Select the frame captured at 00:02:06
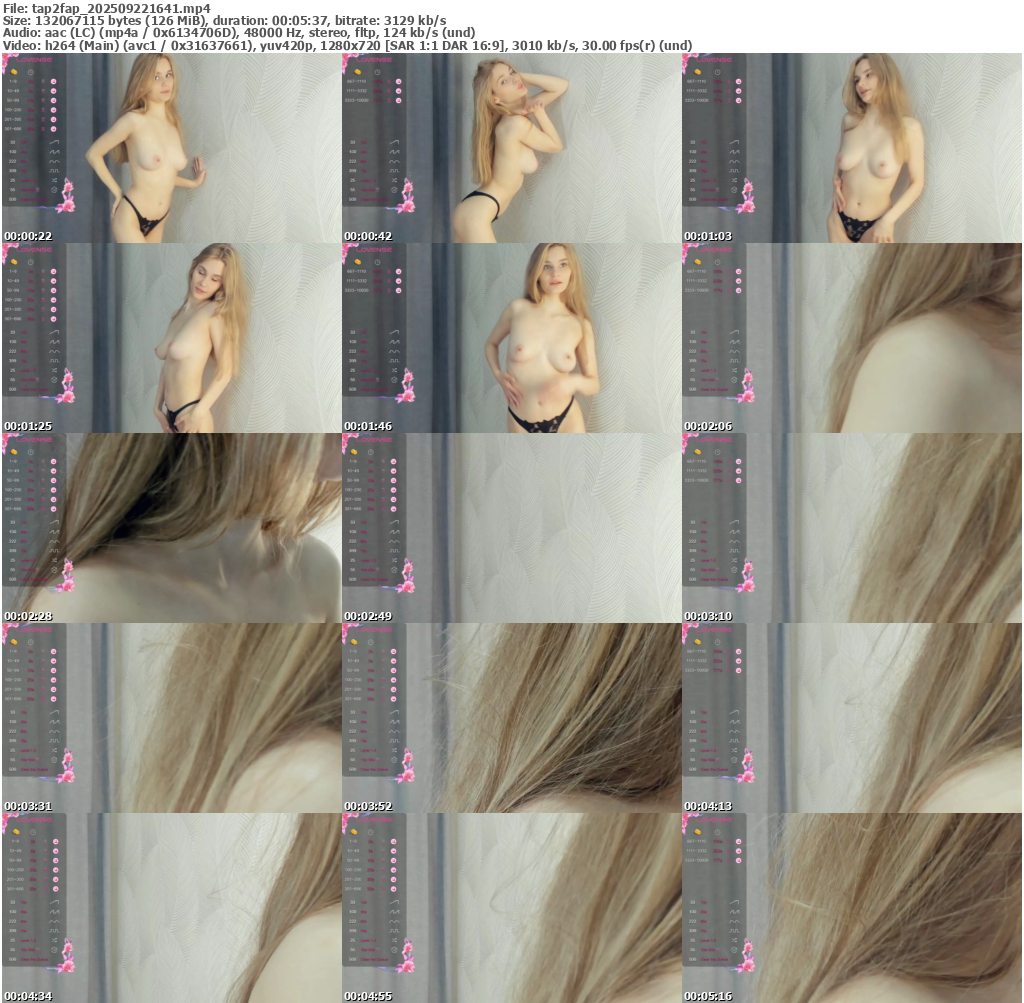Image resolution: width=1024 pixels, height=1003 pixels. click(852, 338)
